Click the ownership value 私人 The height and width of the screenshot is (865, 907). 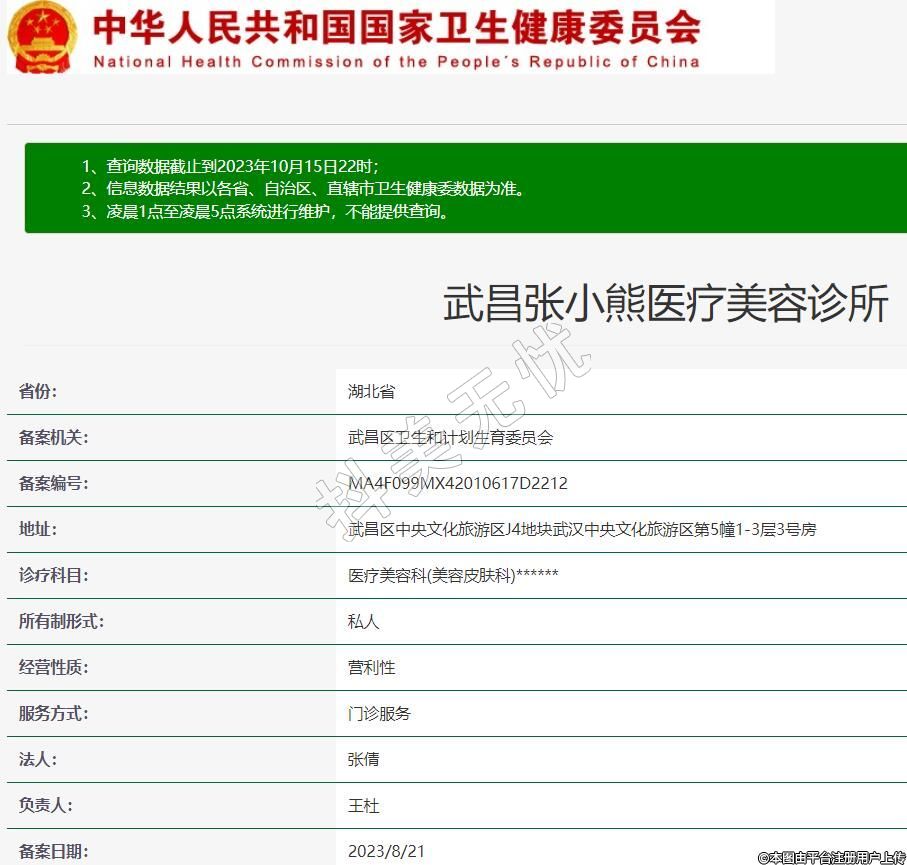(x=363, y=621)
